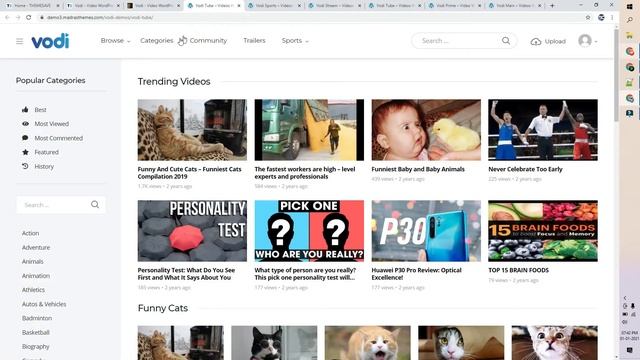Click the header search magnifier icon

click(506, 41)
